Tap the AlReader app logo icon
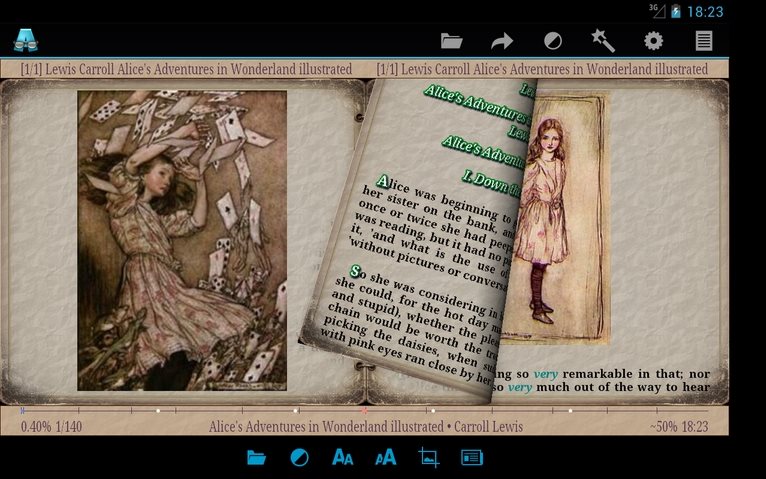The height and width of the screenshot is (479, 766). click(25, 40)
